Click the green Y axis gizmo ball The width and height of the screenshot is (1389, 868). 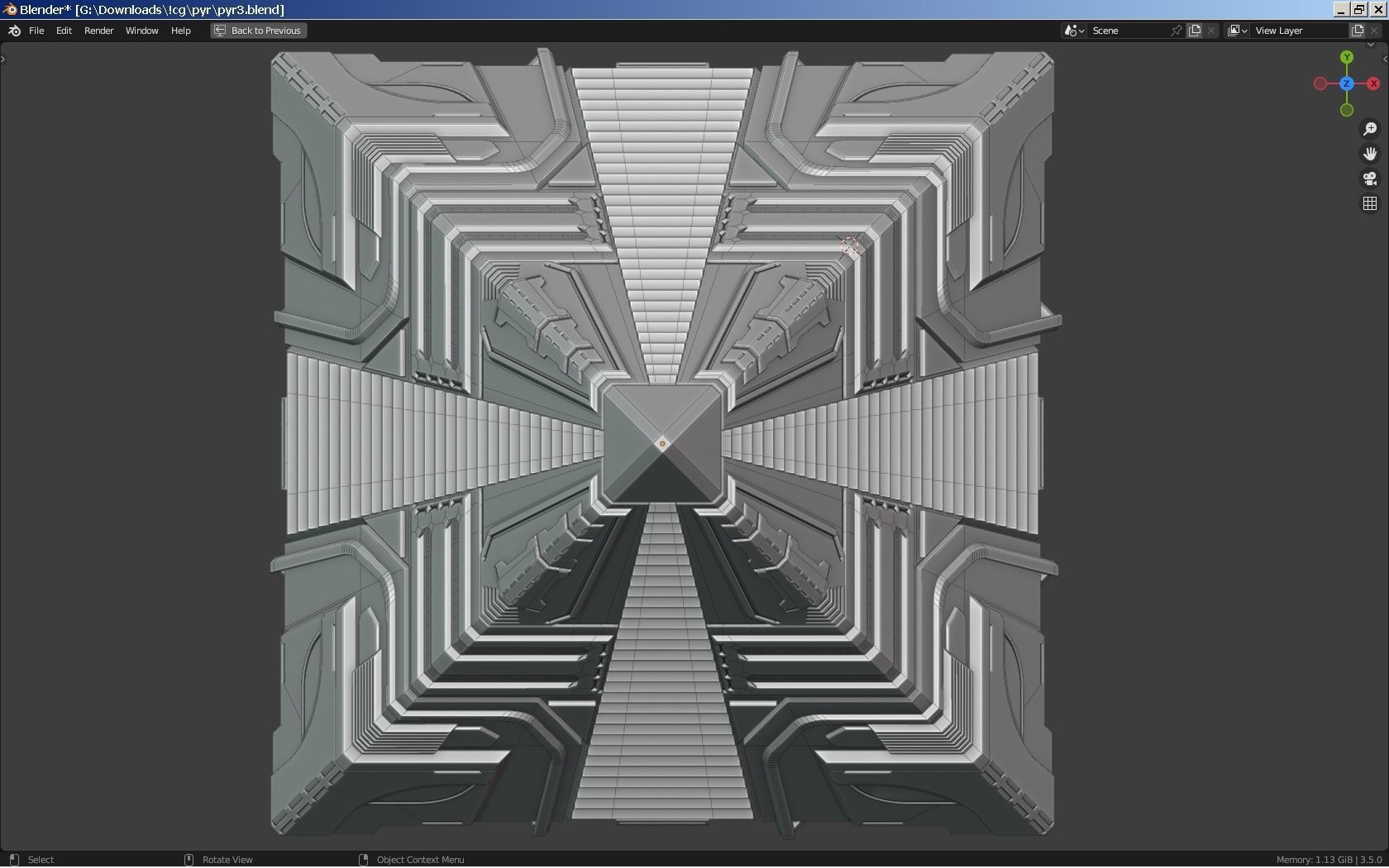pos(1347,57)
